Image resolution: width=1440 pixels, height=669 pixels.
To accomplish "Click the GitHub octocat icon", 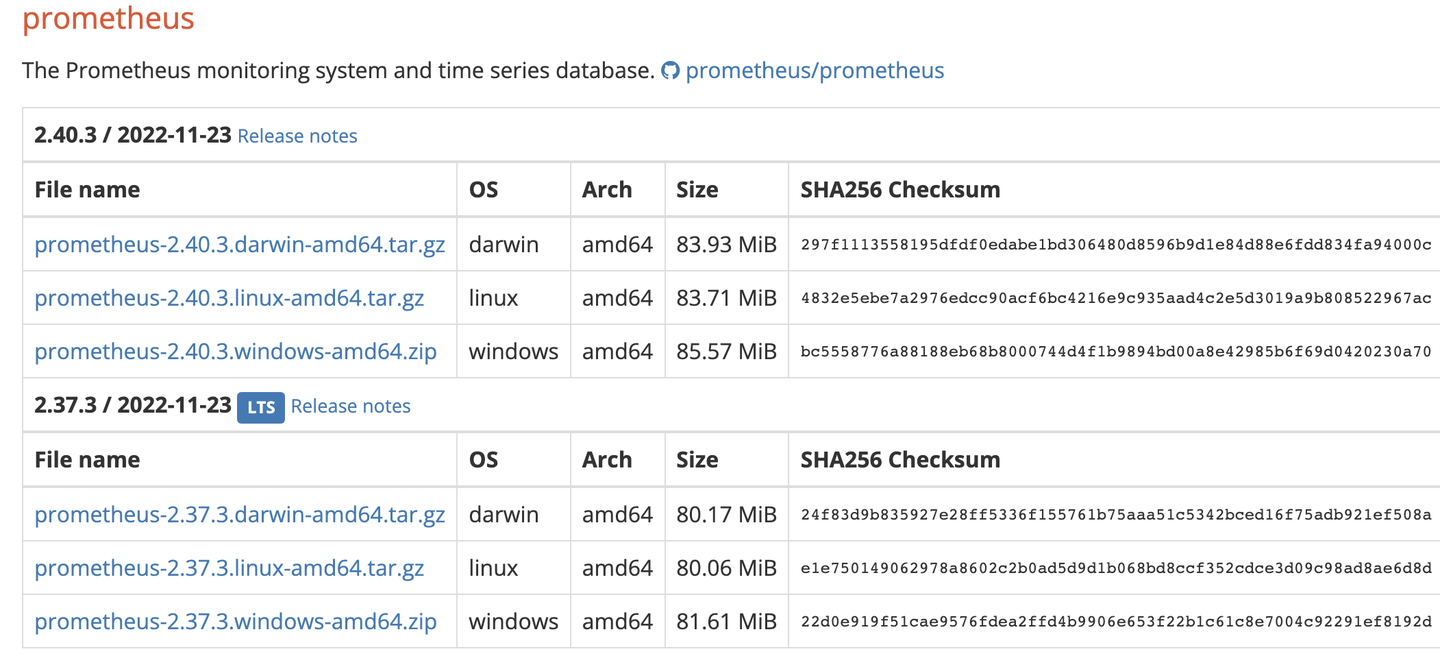I will (x=671, y=70).
